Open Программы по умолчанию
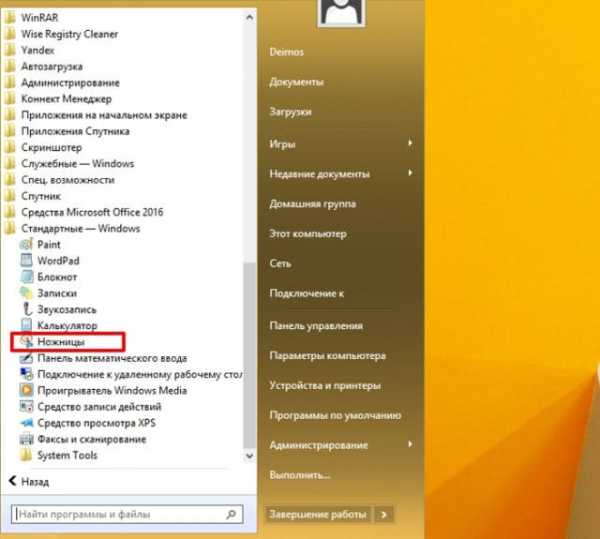This screenshot has height=539, width=600. (x=335, y=415)
